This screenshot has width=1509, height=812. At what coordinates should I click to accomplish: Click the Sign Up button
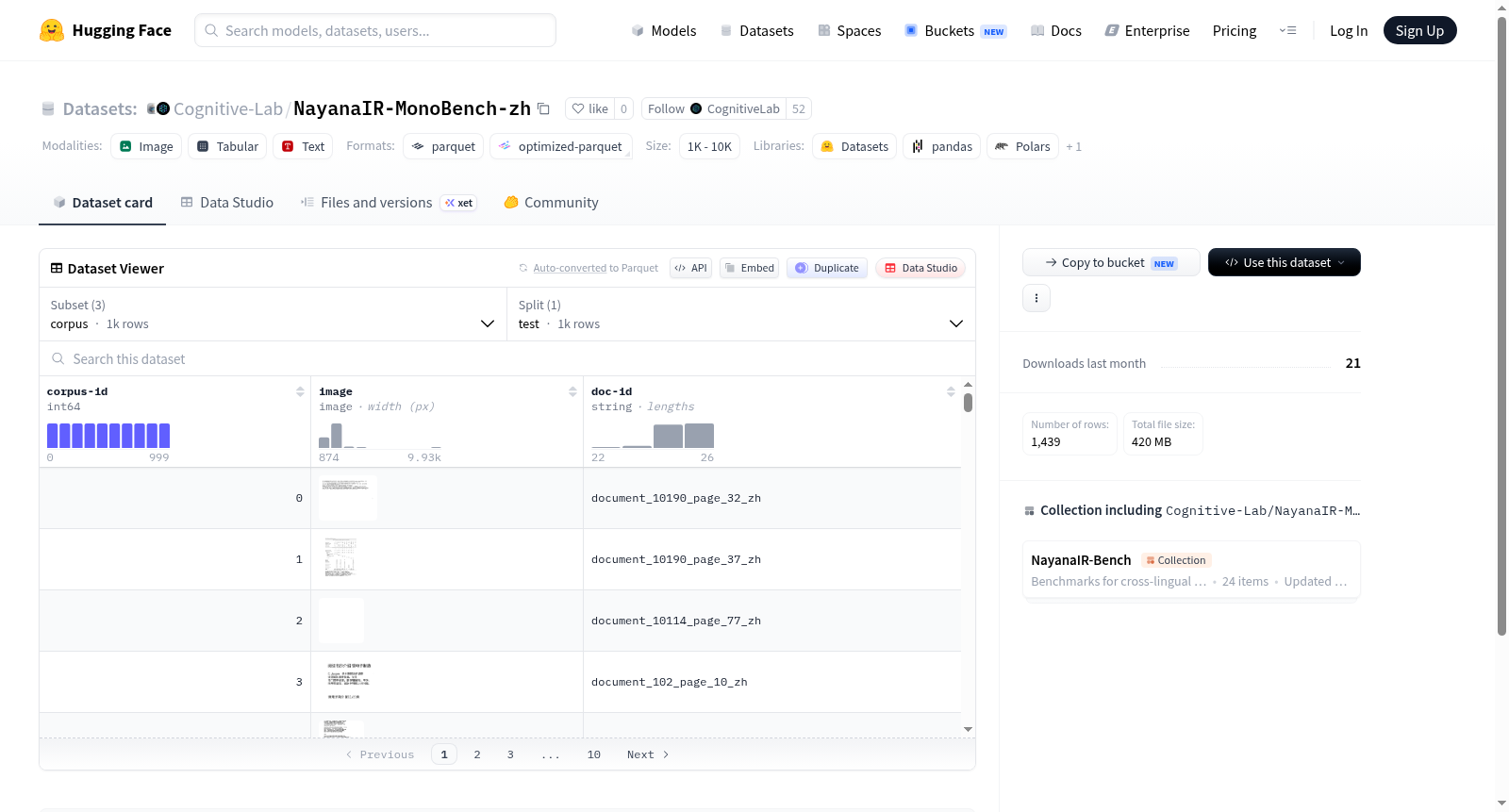pos(1420,30)
